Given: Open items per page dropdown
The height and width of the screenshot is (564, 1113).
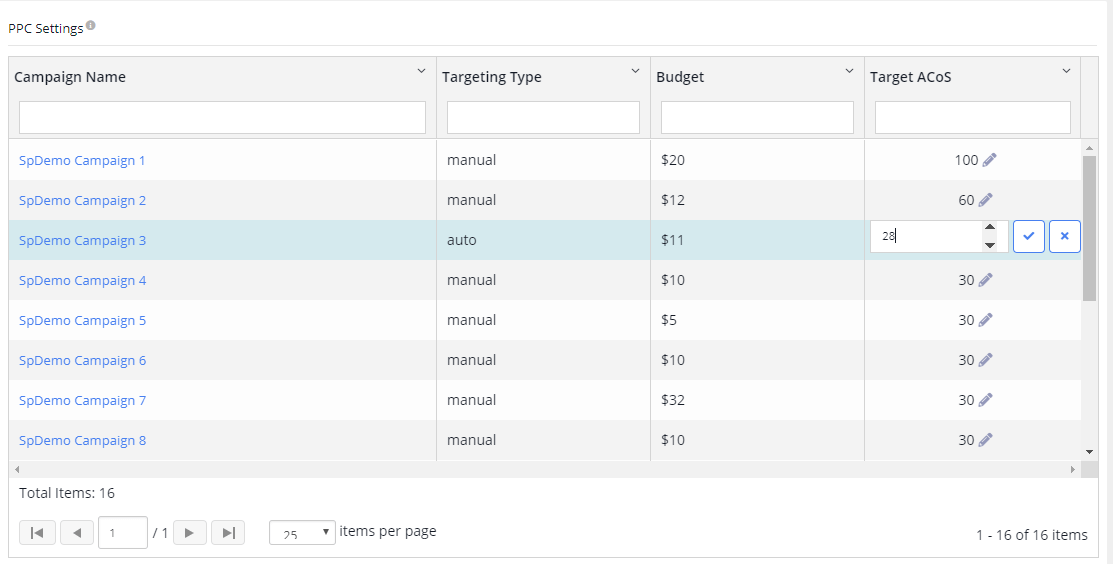Looking at the screenshot, I should (302, 533).
